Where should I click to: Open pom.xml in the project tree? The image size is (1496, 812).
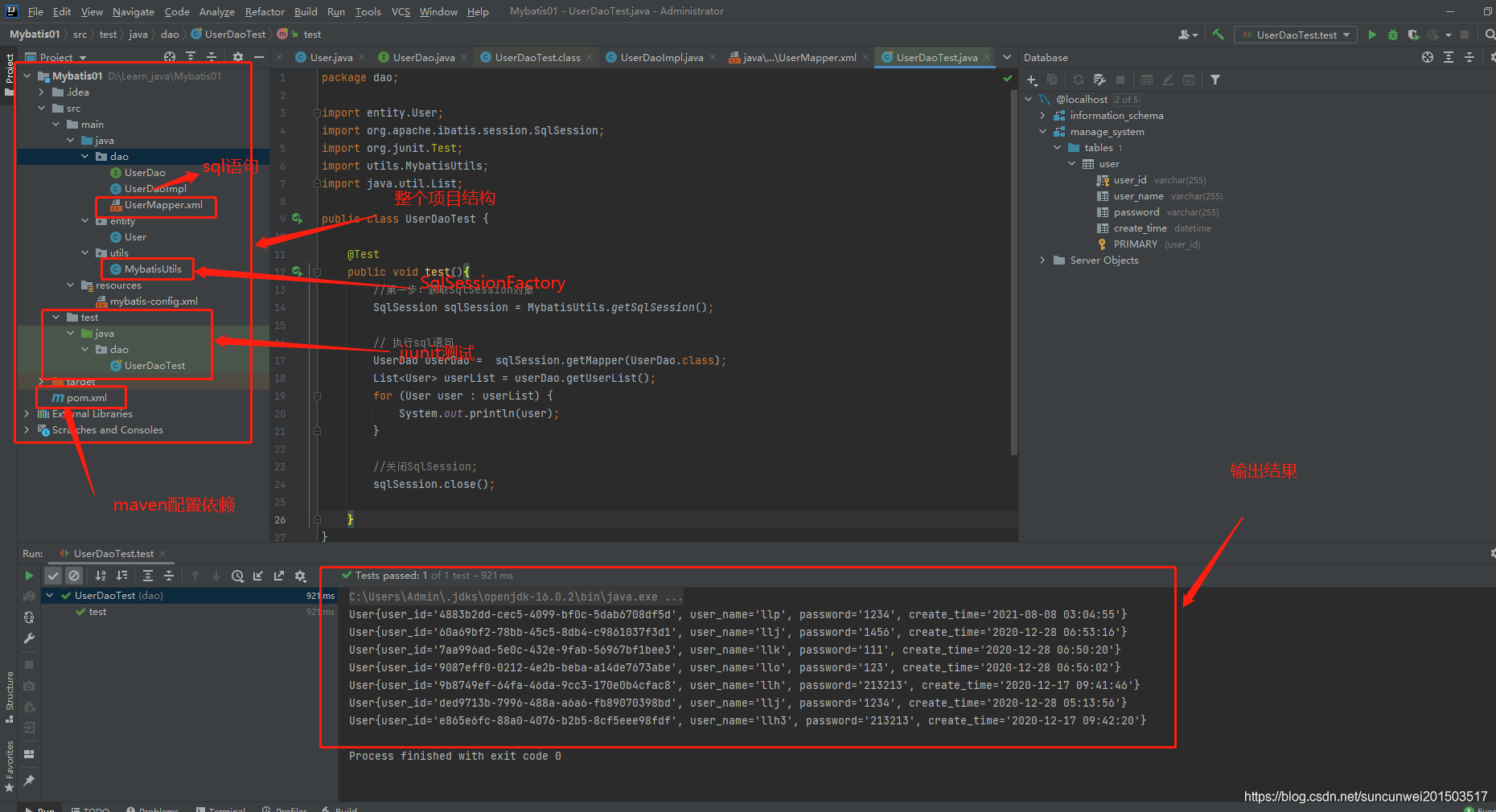(86, 398)
